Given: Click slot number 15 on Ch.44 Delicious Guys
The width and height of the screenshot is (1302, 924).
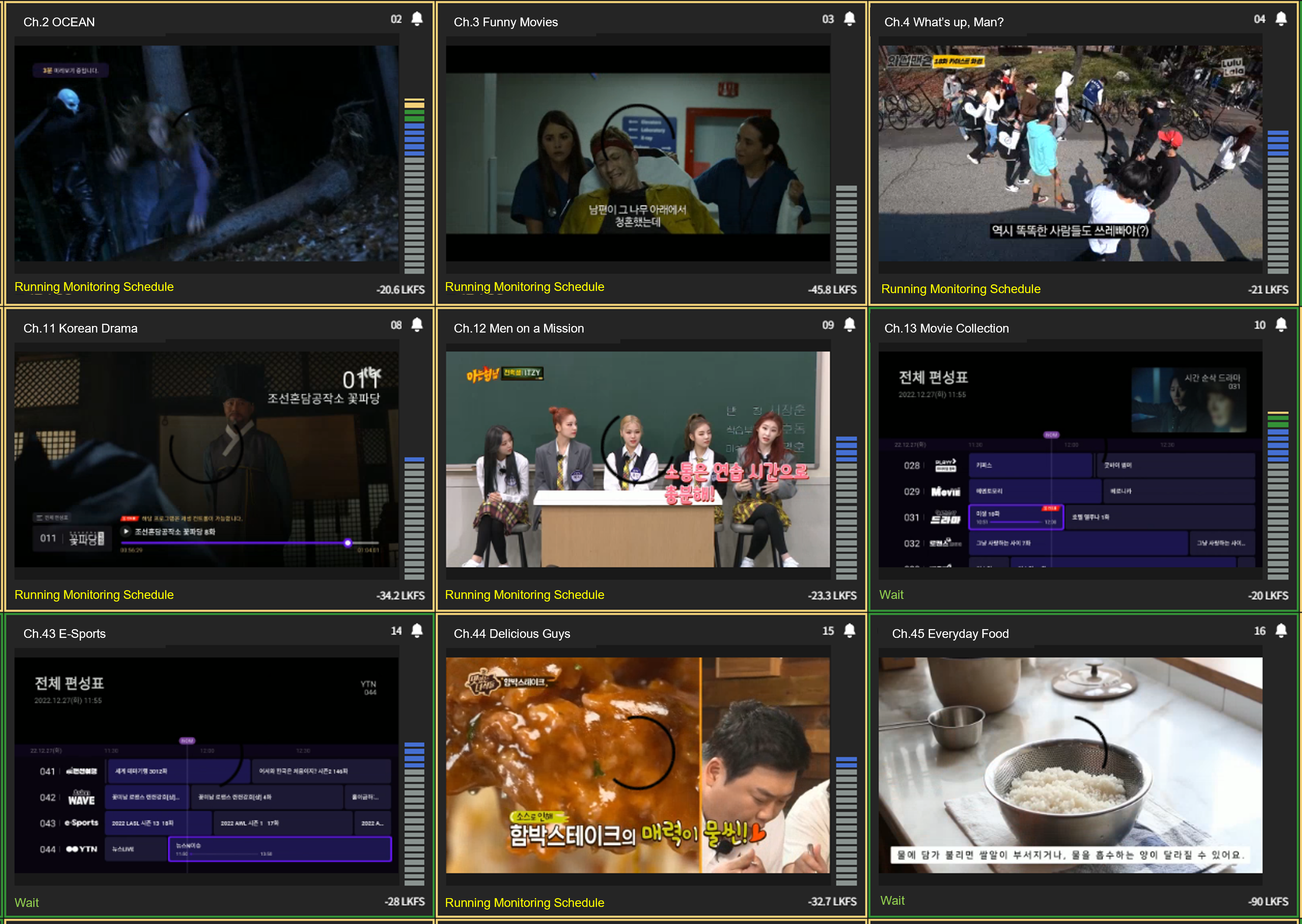Looking at the screenshot, I should click(x=828, y=631).
